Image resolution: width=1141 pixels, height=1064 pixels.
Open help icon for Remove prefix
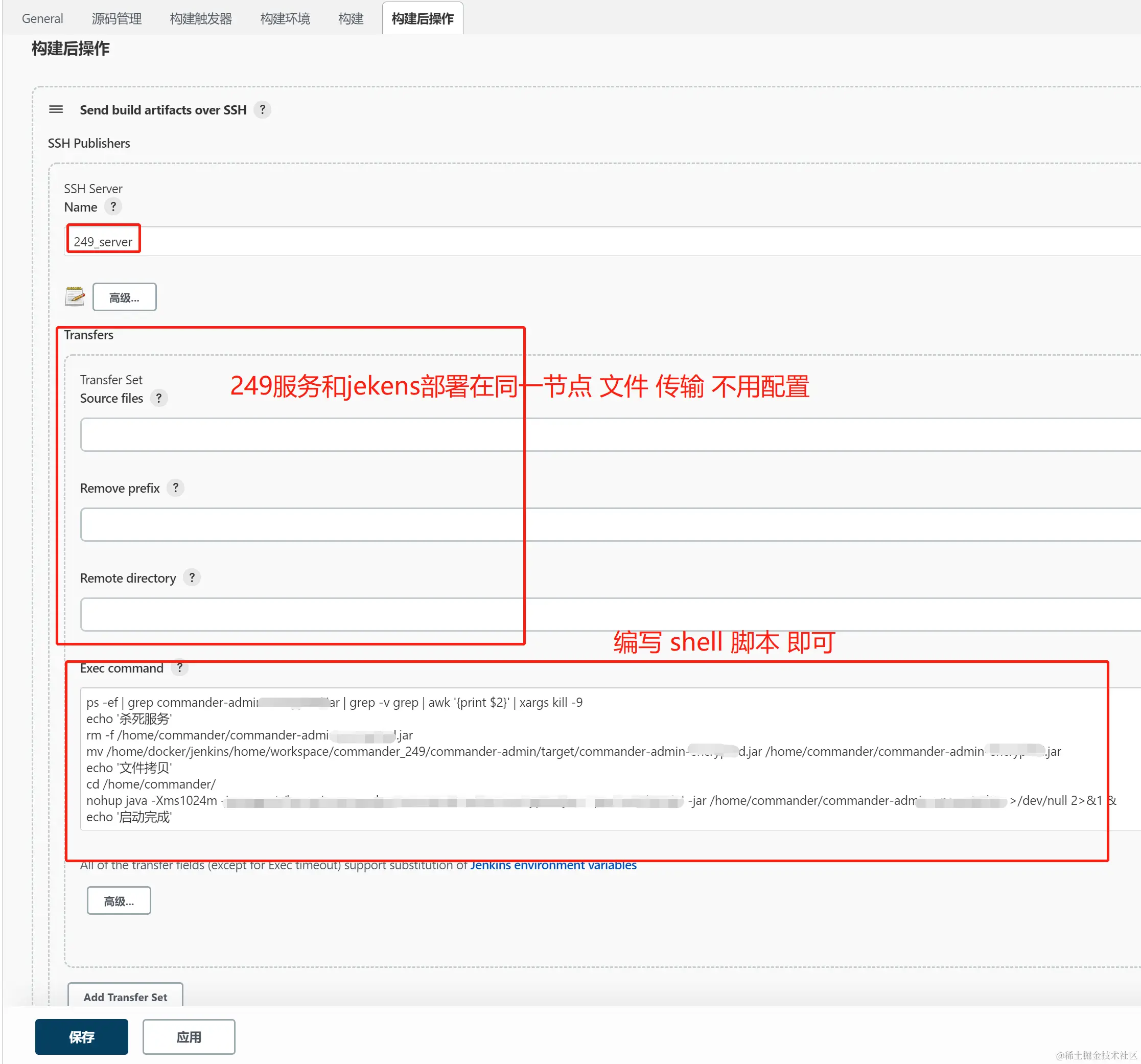point(176,488)
